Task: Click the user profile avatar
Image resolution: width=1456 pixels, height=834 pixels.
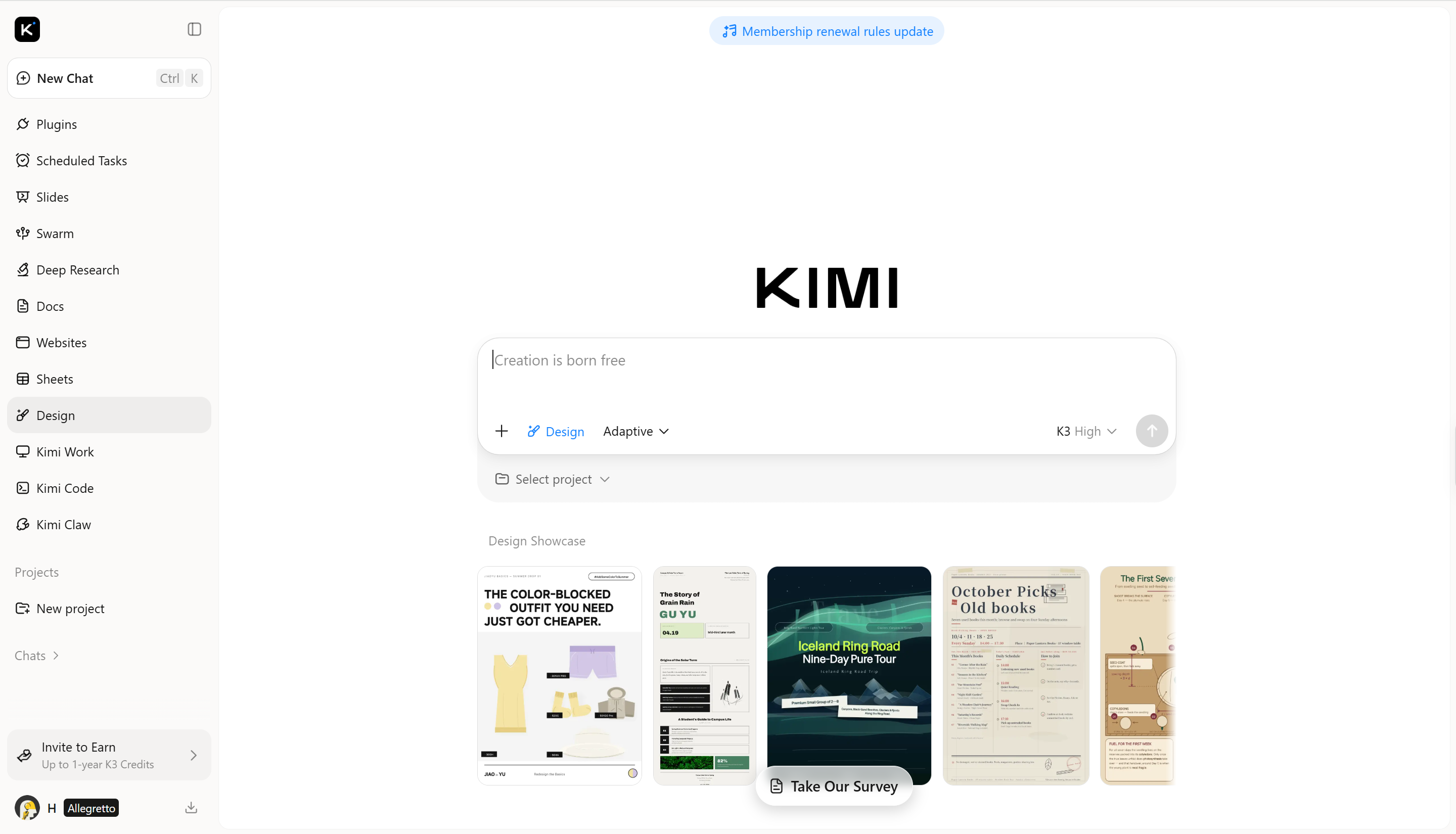Action: 27,808
